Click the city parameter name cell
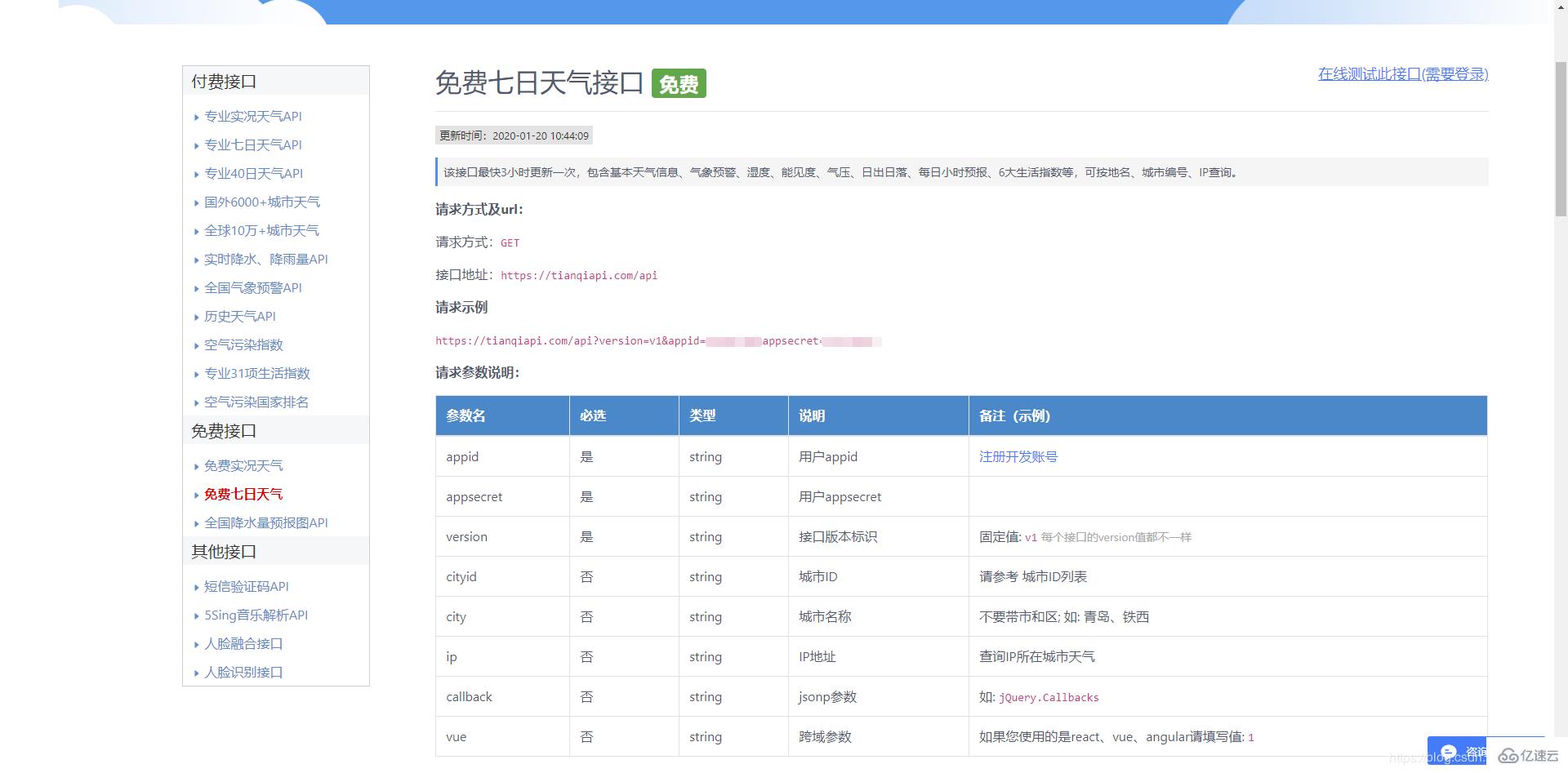Screen dimensions: 1568x773 pos(502,616)
